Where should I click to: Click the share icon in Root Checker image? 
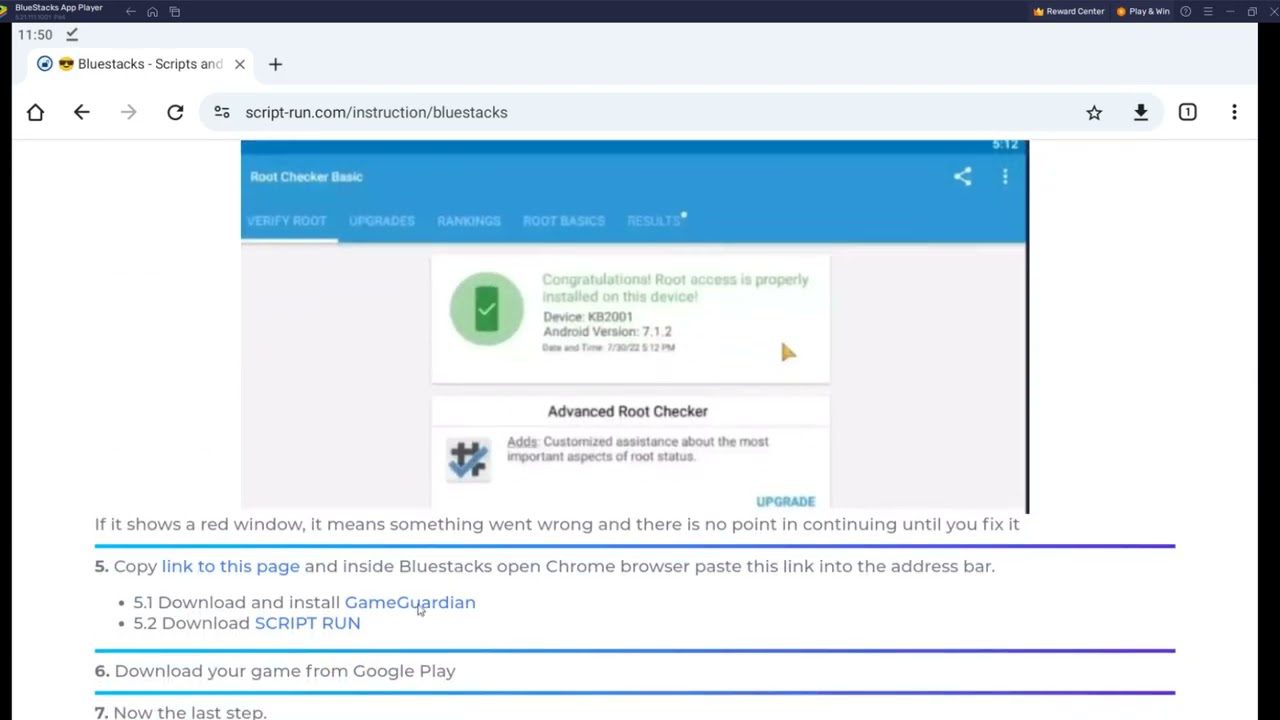point(962,177)
